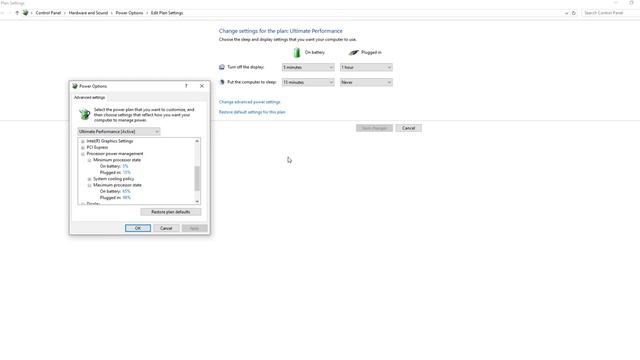
Task: Click OK in Power Options dialog
Action: 138,228
